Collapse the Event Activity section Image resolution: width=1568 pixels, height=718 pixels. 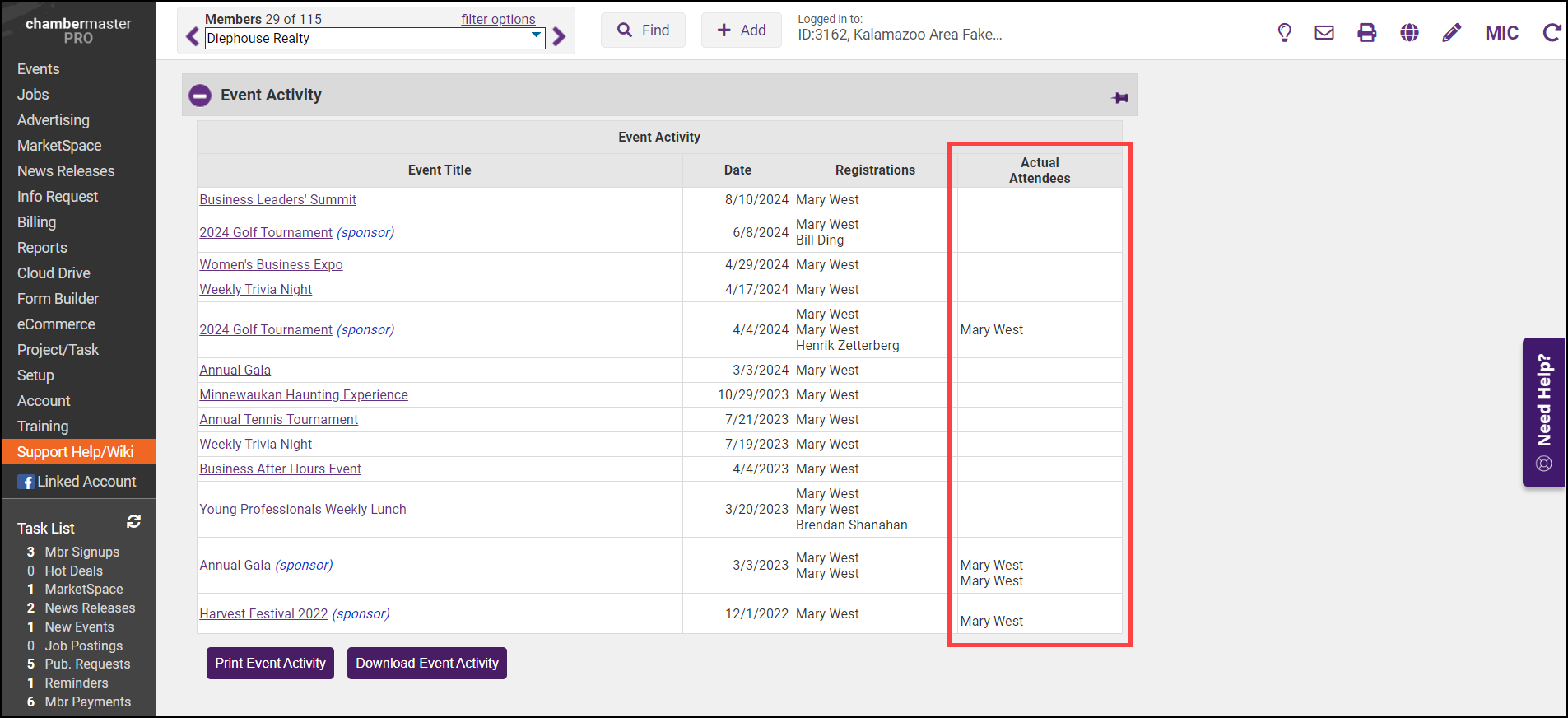click(200, 96)
